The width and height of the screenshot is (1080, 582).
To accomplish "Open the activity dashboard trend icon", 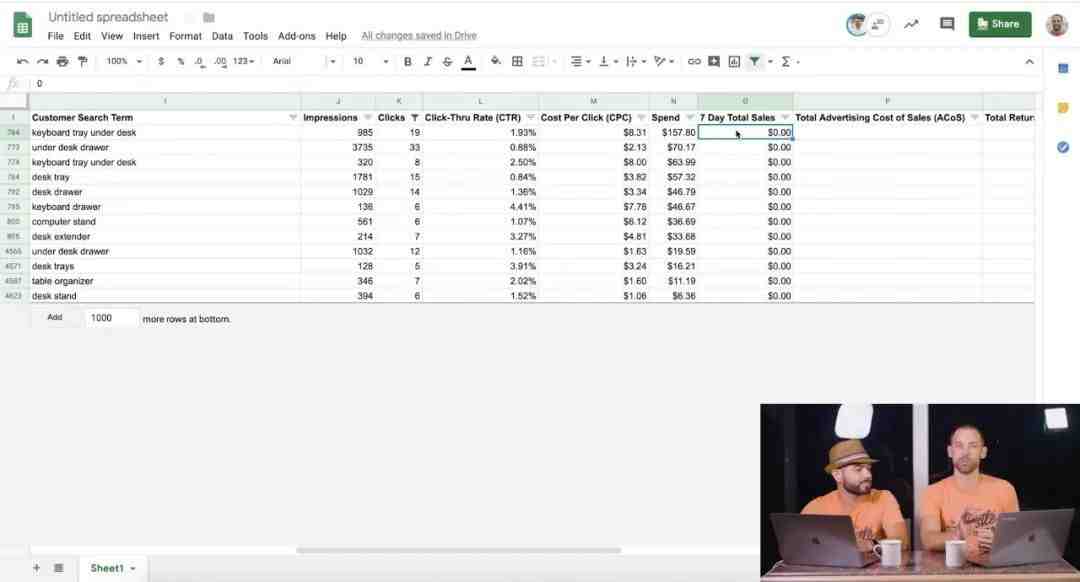I will click(911, 24).
